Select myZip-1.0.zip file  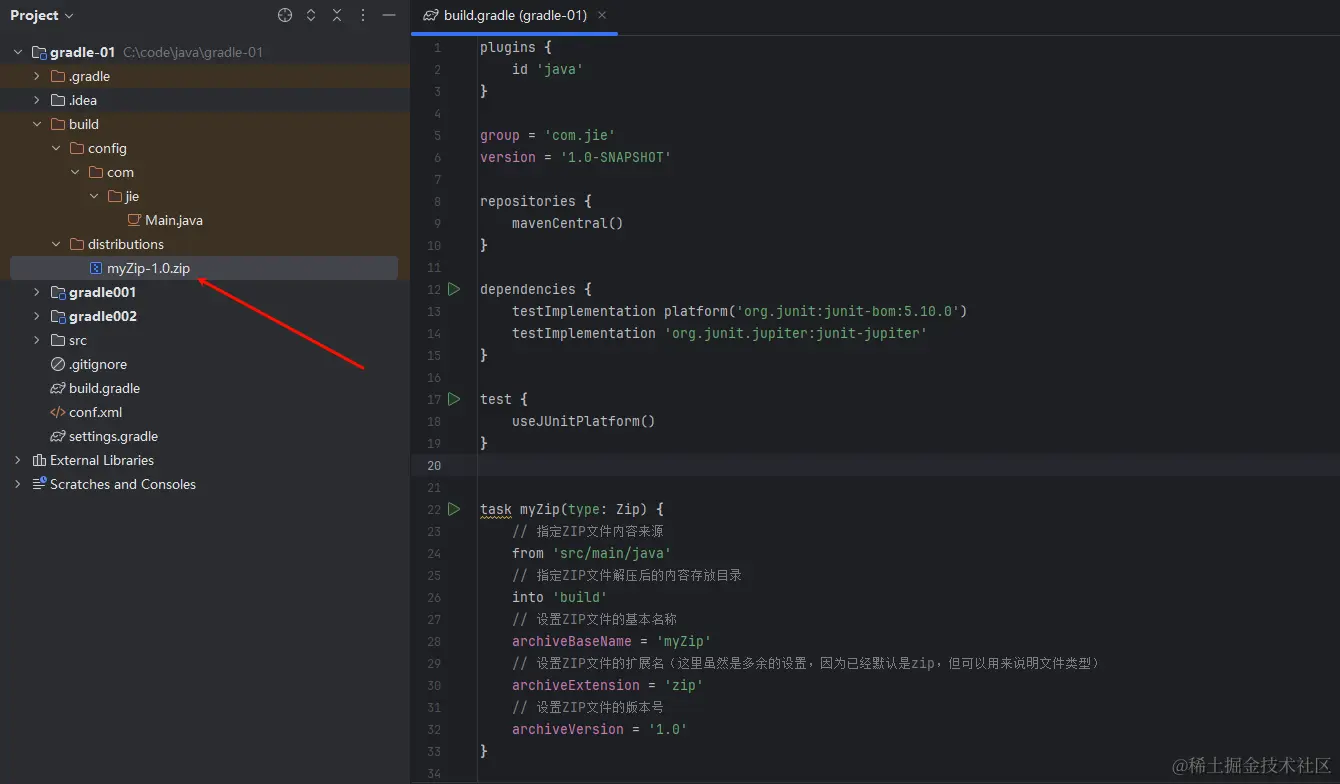coord(148,268)
